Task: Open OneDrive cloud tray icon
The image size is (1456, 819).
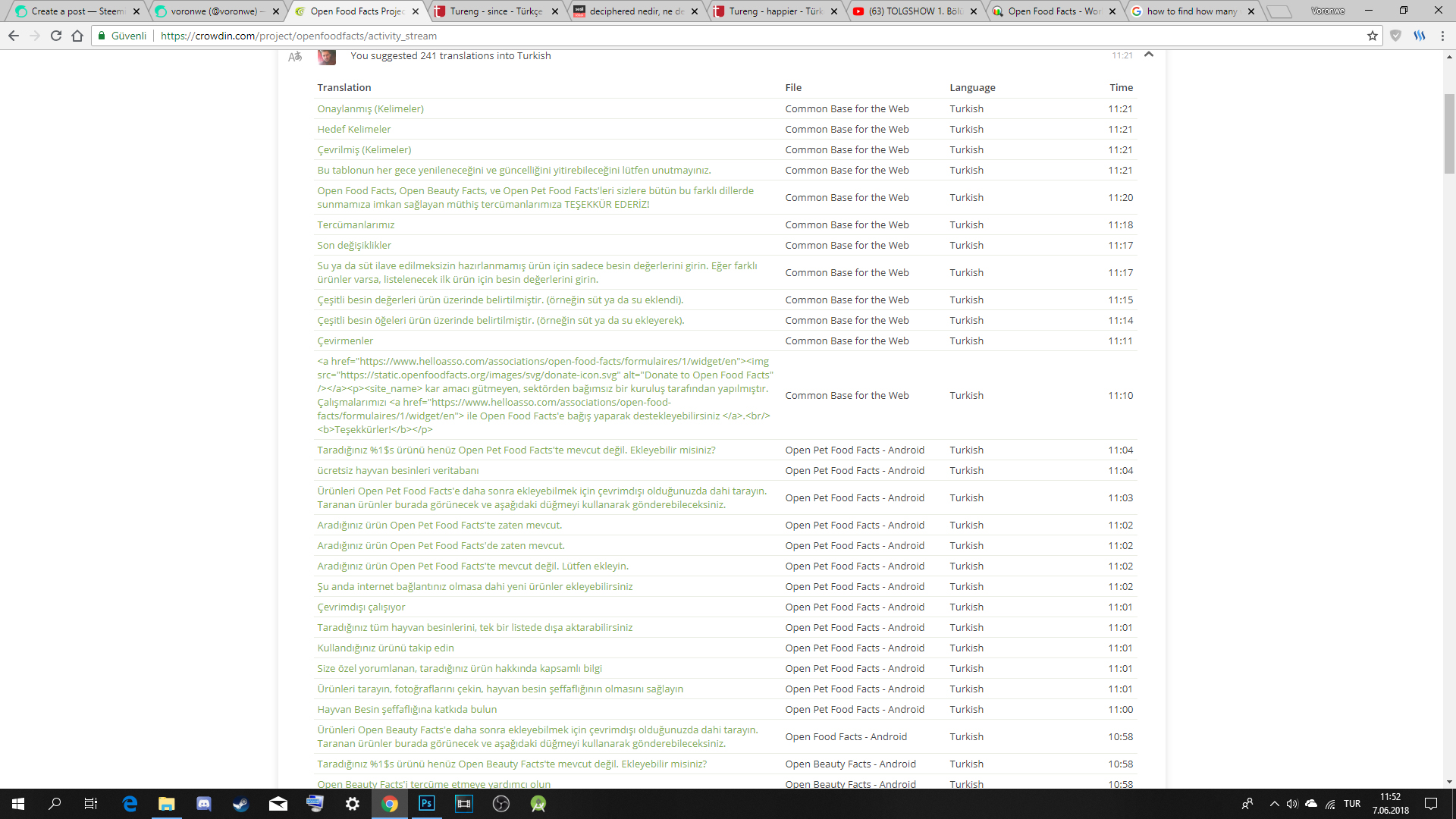Action: 1310,804
